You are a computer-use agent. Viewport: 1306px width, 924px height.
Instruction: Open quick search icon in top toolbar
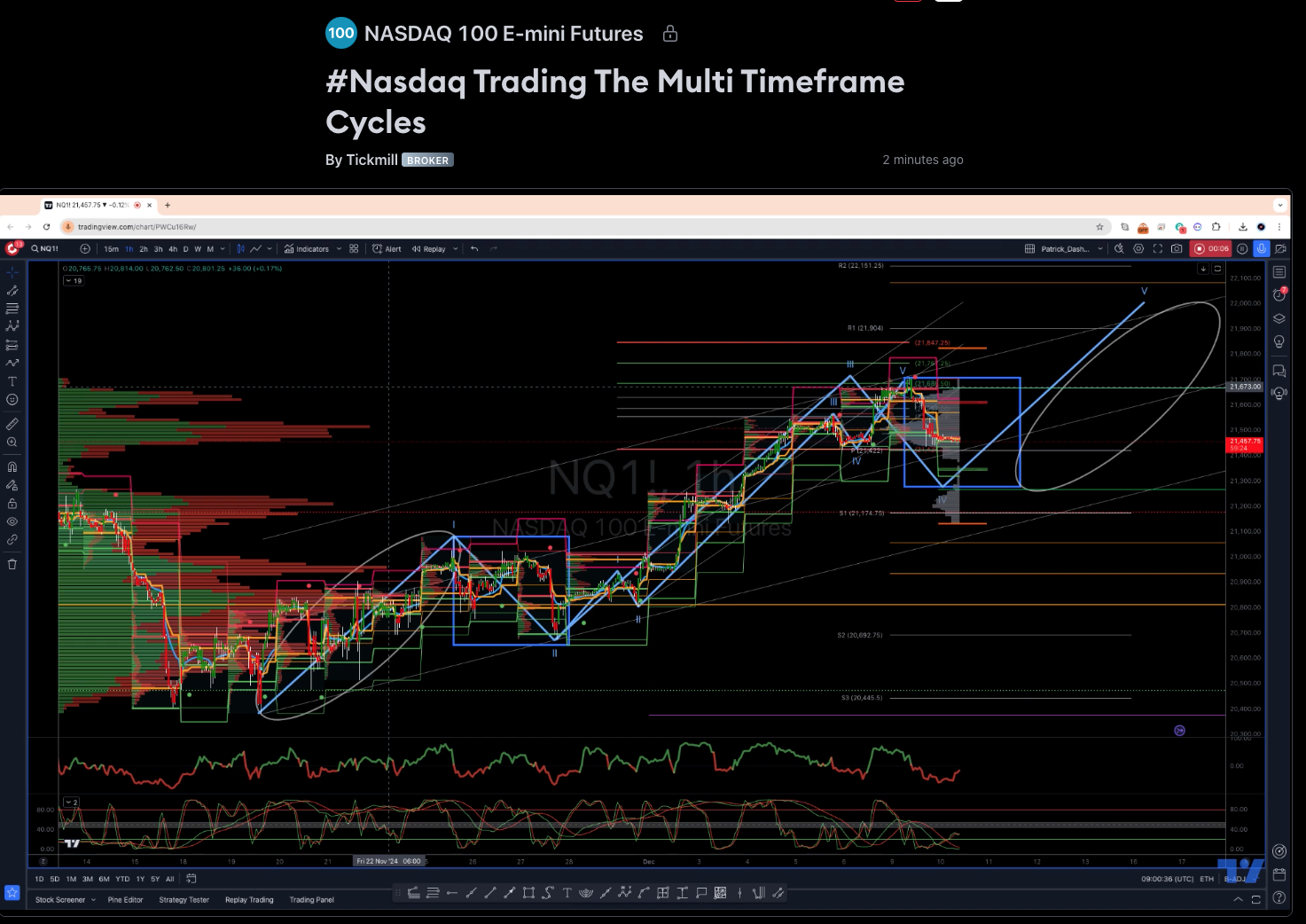(x=1119, y=249)
